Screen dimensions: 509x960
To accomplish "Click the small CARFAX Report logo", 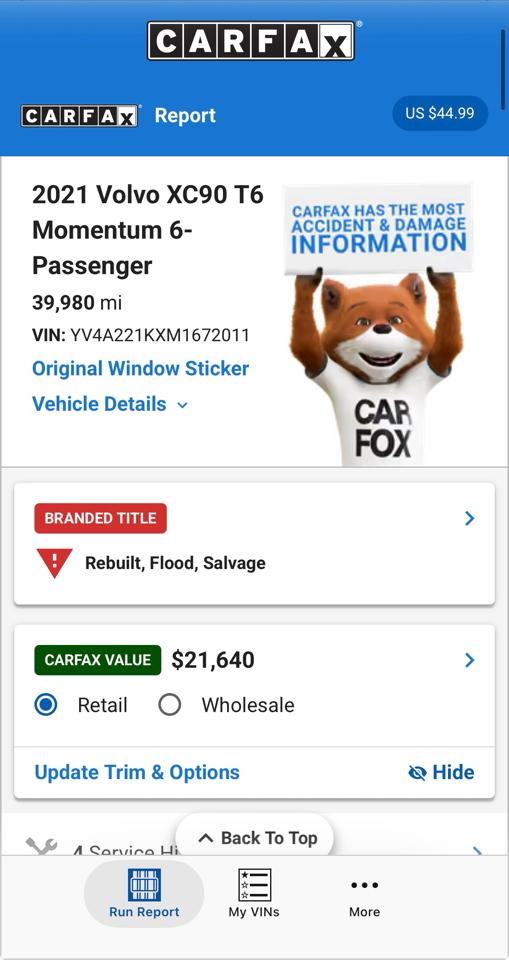I will (x=80, y=116).
